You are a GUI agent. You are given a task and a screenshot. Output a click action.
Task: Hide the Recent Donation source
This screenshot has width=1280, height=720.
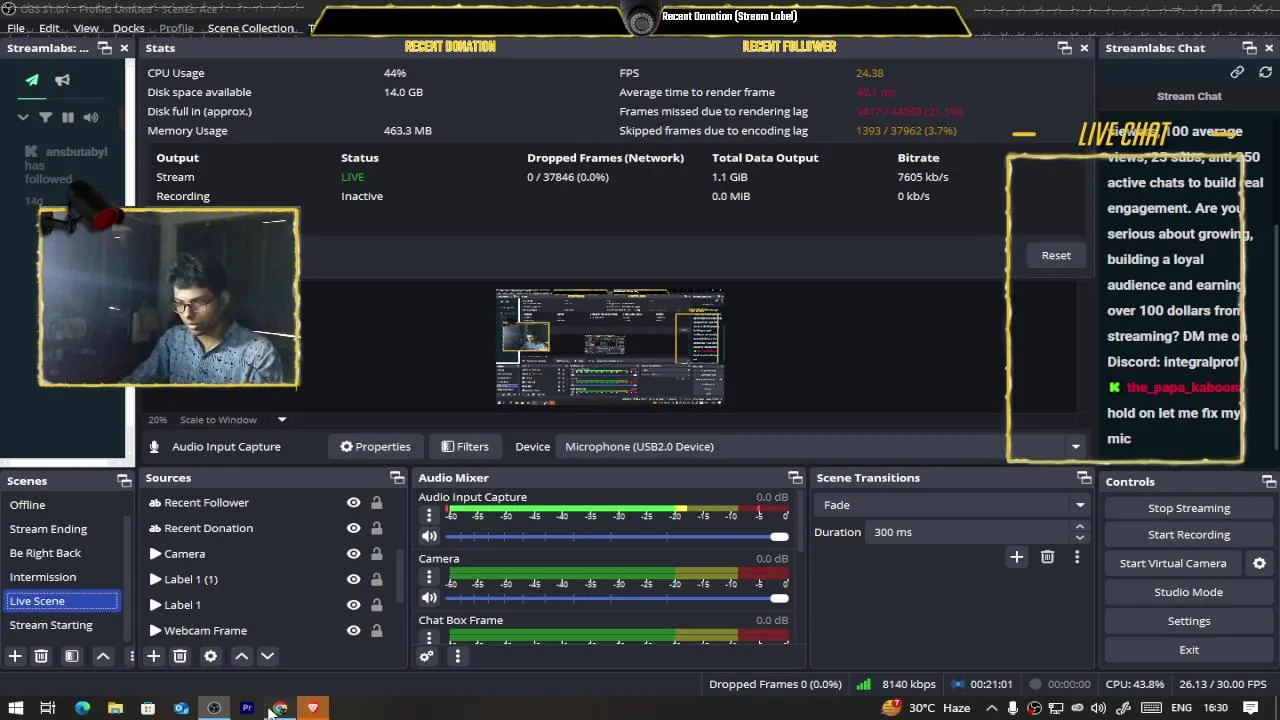point(353,528)
